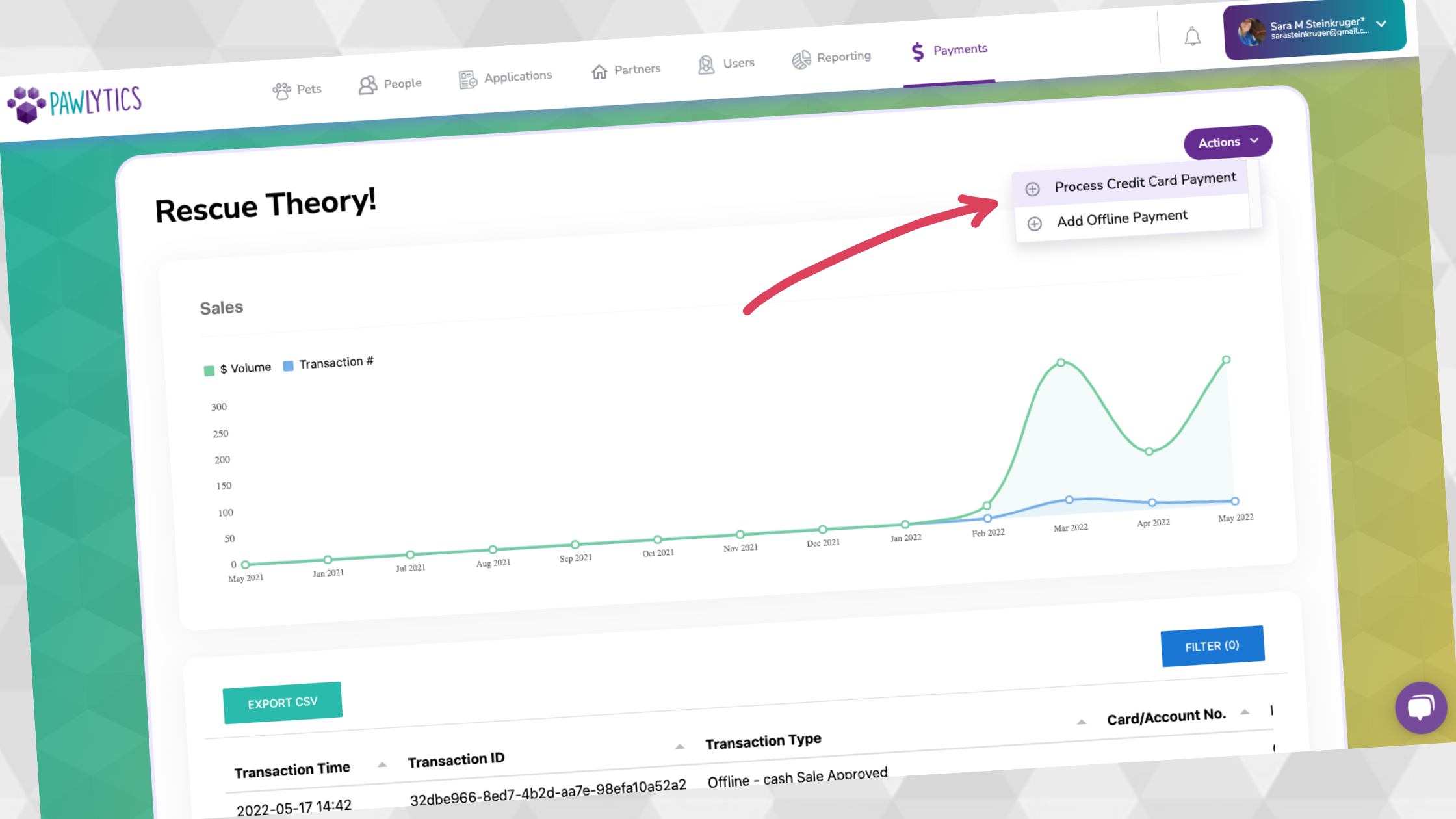Expand user account menu chevron
The width and height of the screenshot is (1456, 819).
click(x=1381, y=24)
